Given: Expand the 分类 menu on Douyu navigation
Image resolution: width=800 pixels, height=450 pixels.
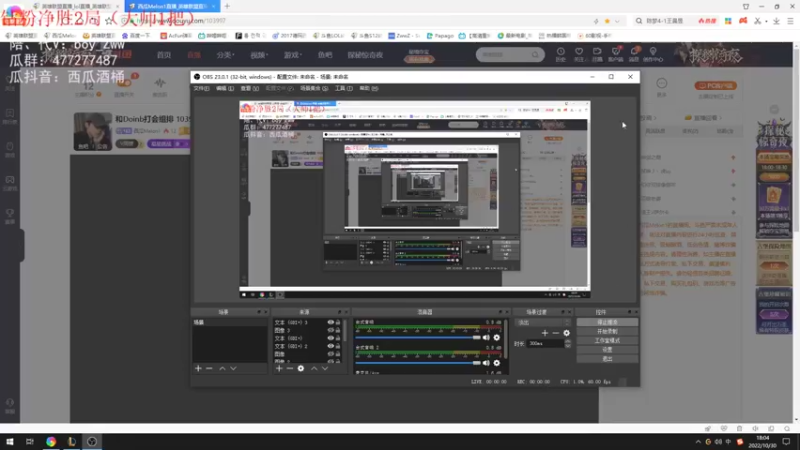Looking at the screenshot, I should [225, 55].
